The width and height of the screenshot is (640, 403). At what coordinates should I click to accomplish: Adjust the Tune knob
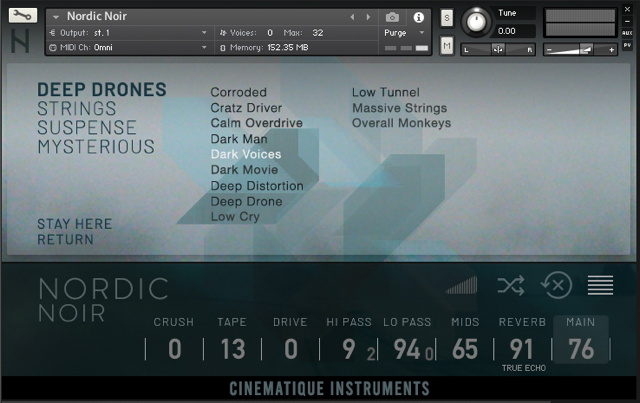pyautogui.click(x=477, y=19)
